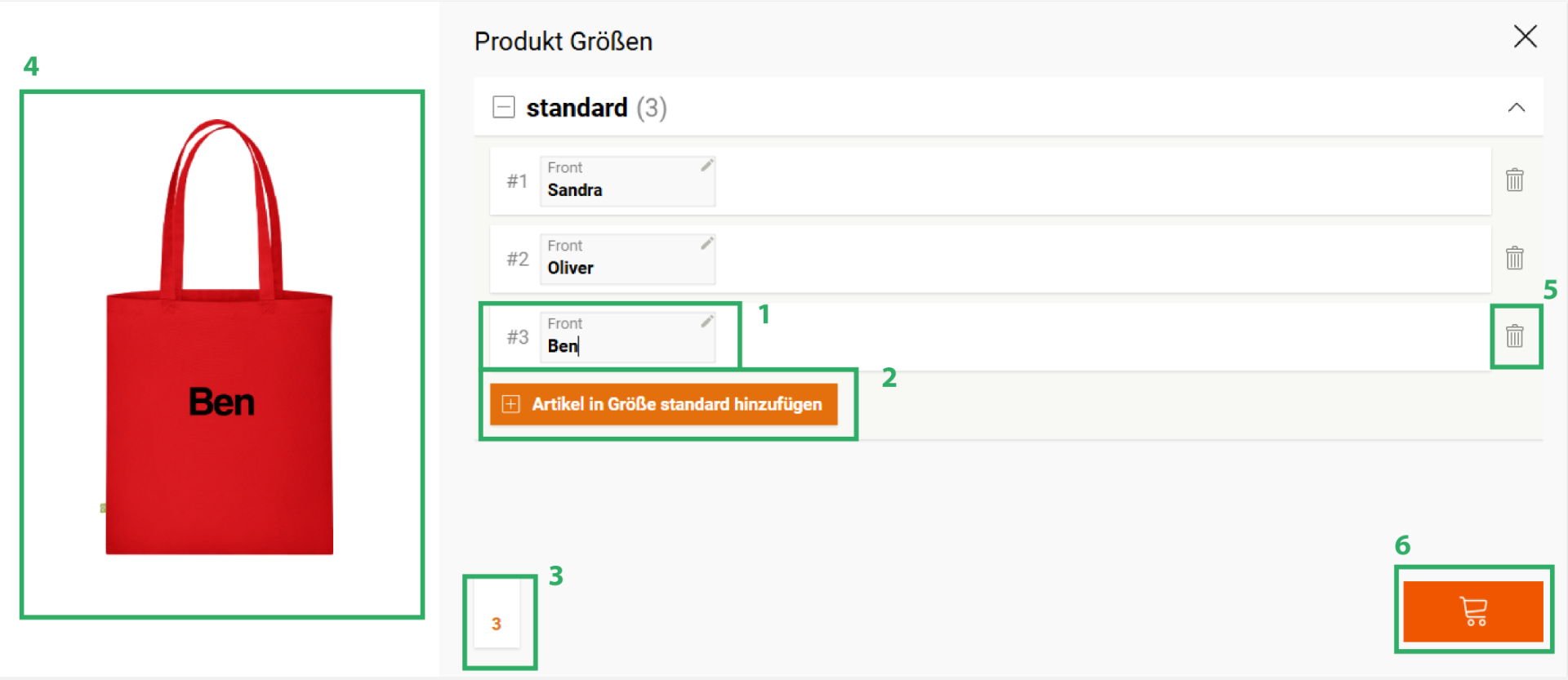
Task: Toggle the minus box beside standard
Action: tap(504, 107)
